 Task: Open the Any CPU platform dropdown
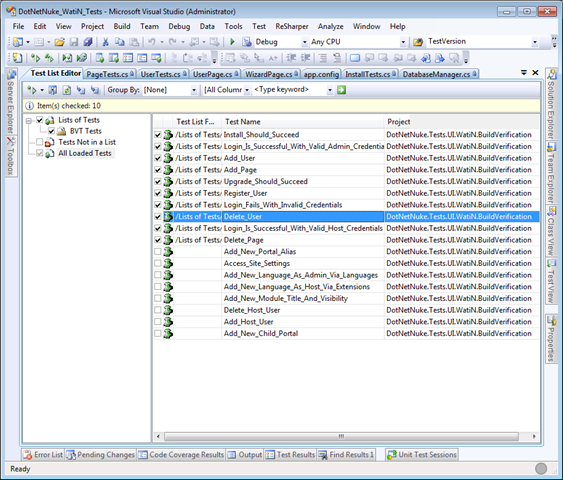click(x=403, y=42)
